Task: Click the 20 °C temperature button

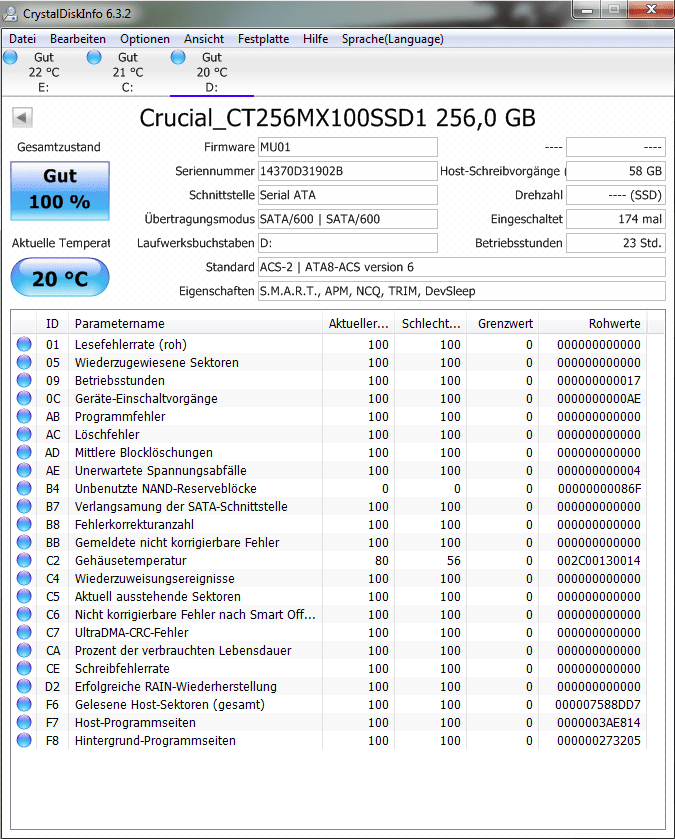Action: pyautogui.click(x=60, y=277)
